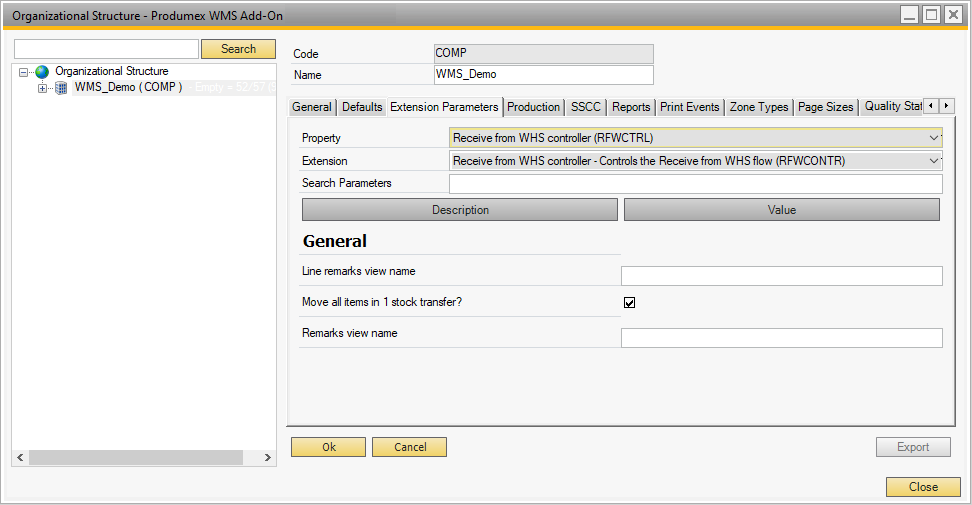Open the Extension dropdown list
Viewport: 972px width, 505px height.
934,160
